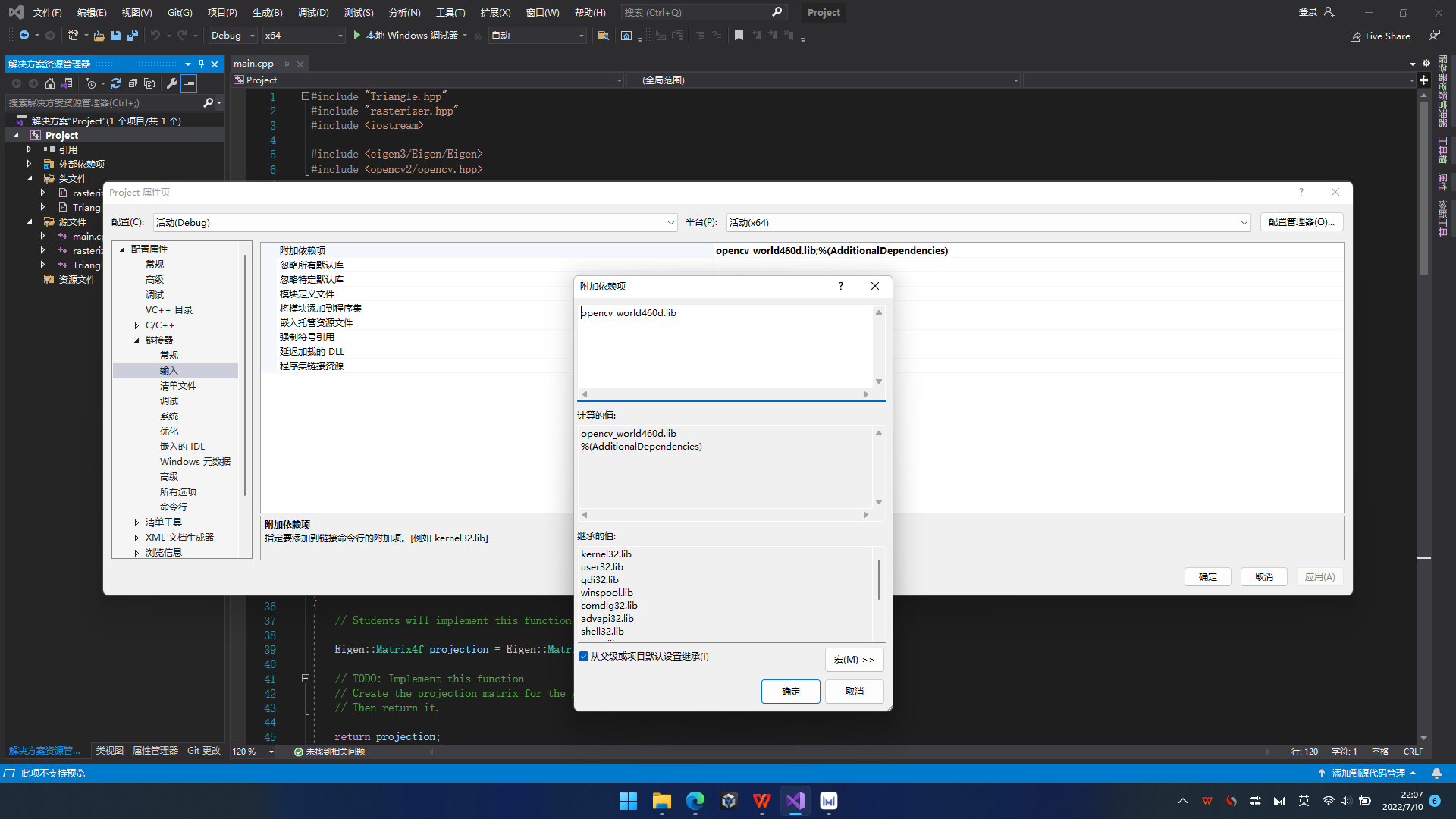Screen dimensions: 1456x819
Task: Toggle the Solution Explorer pin
Action: [x=201, y=64]
